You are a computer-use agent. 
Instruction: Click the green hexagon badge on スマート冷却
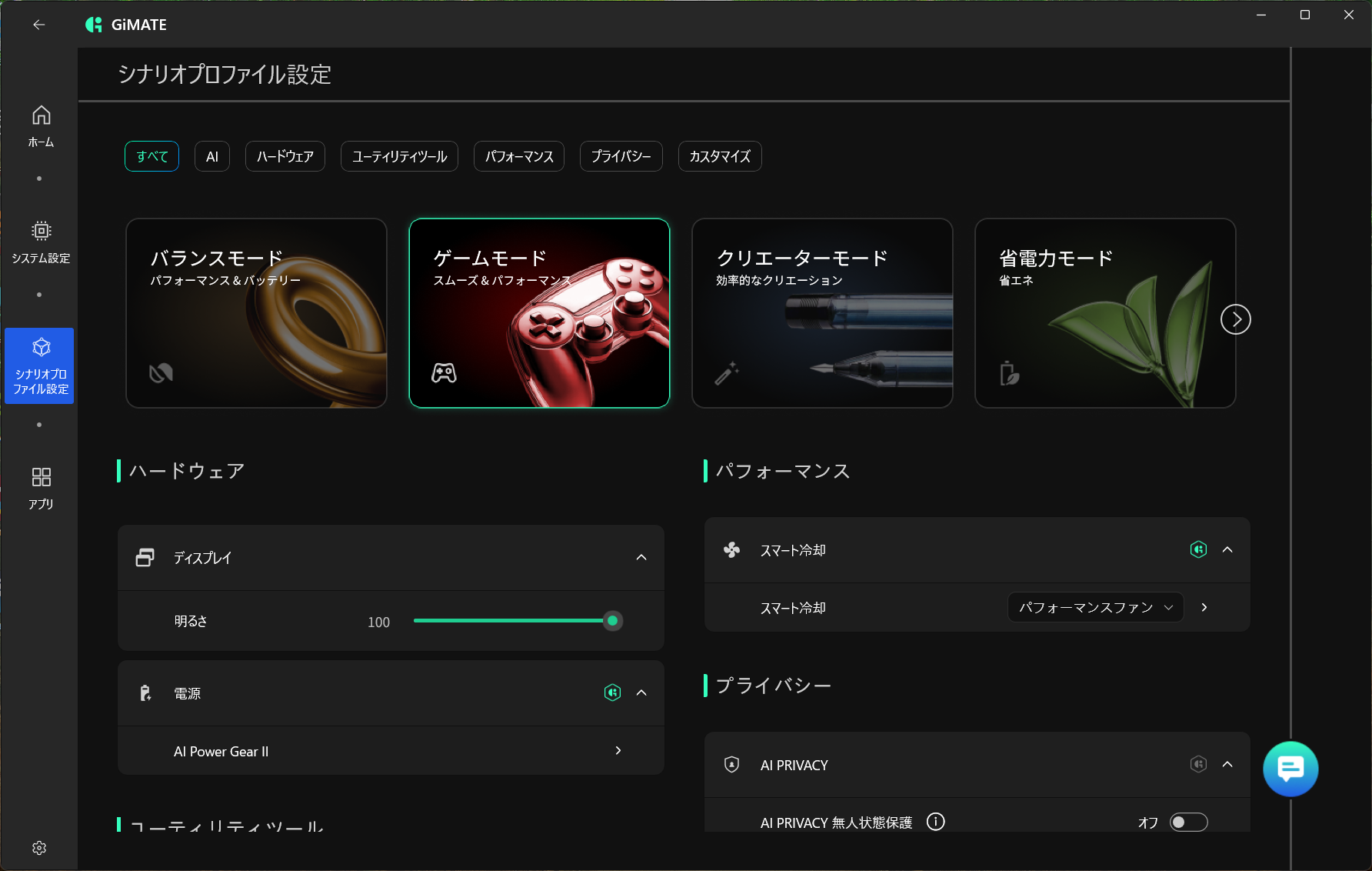1198,549
